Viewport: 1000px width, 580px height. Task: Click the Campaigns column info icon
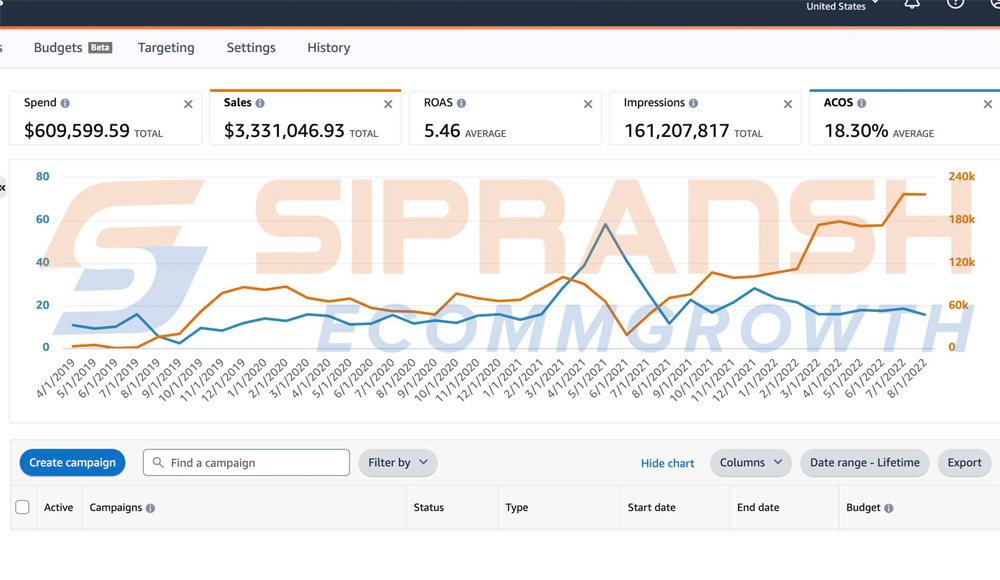click(x=150, y=508)
